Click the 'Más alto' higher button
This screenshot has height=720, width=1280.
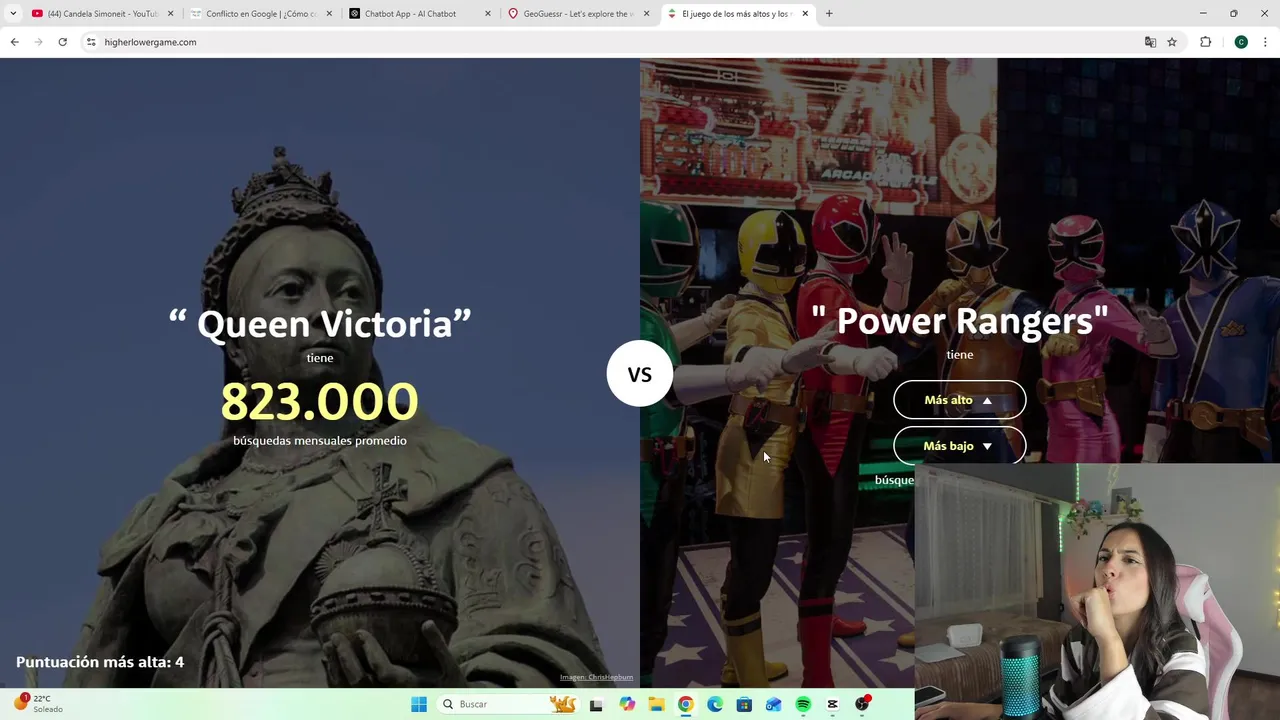click(959, 400)
